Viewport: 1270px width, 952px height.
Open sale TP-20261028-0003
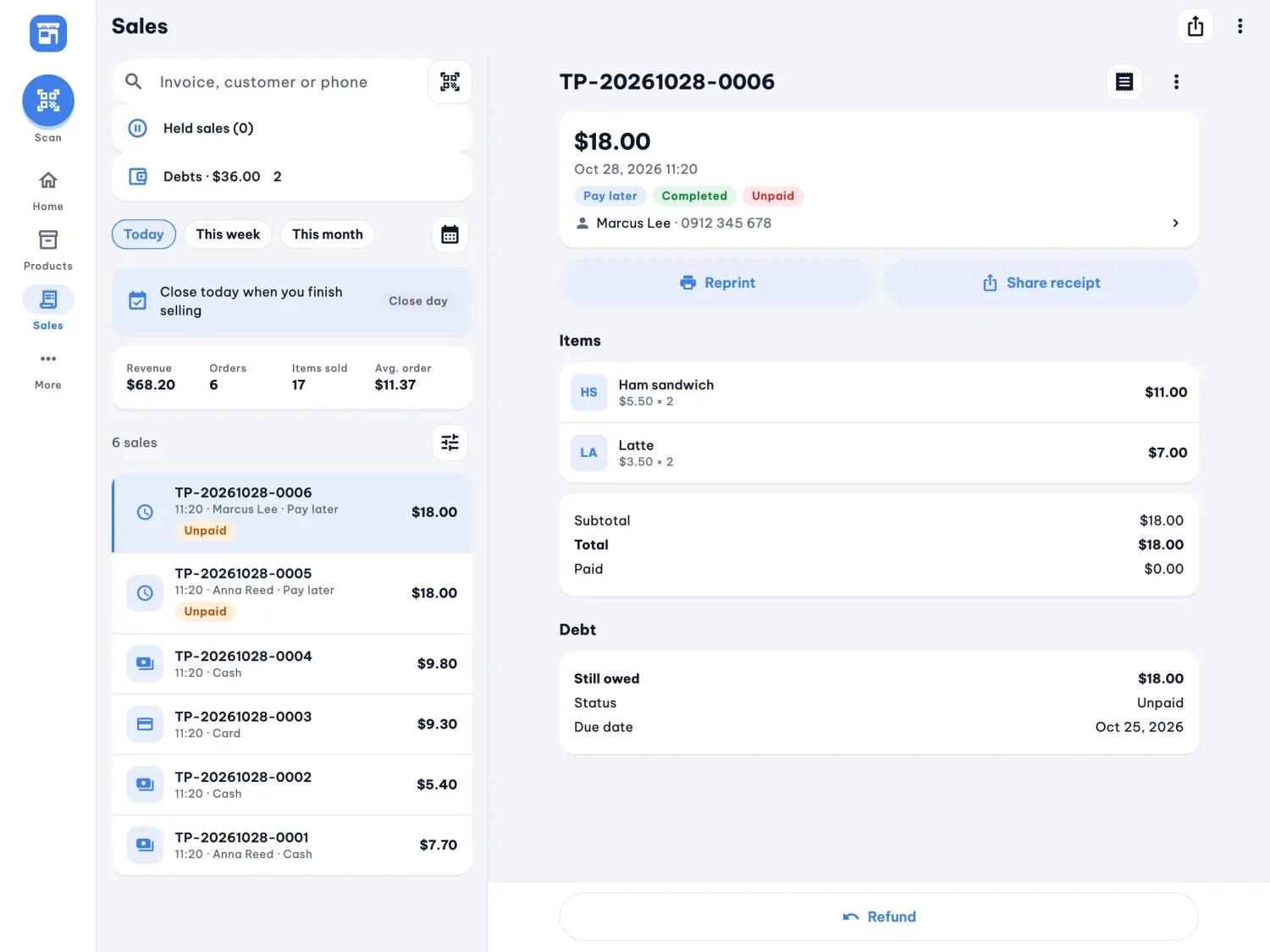[x=292, y=724]
